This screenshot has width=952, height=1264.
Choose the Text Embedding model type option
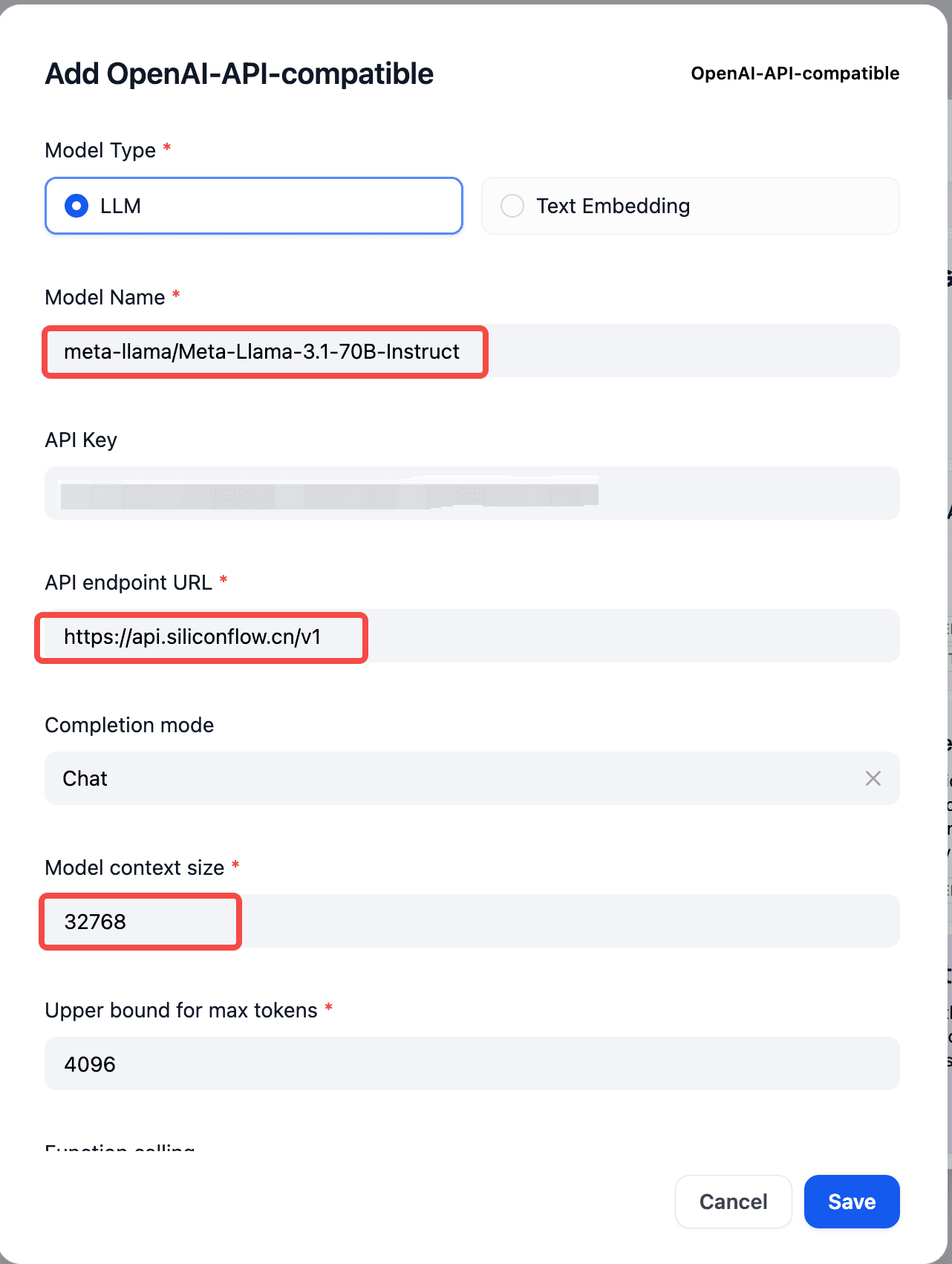pyautogui.click(x=691, y=206)
